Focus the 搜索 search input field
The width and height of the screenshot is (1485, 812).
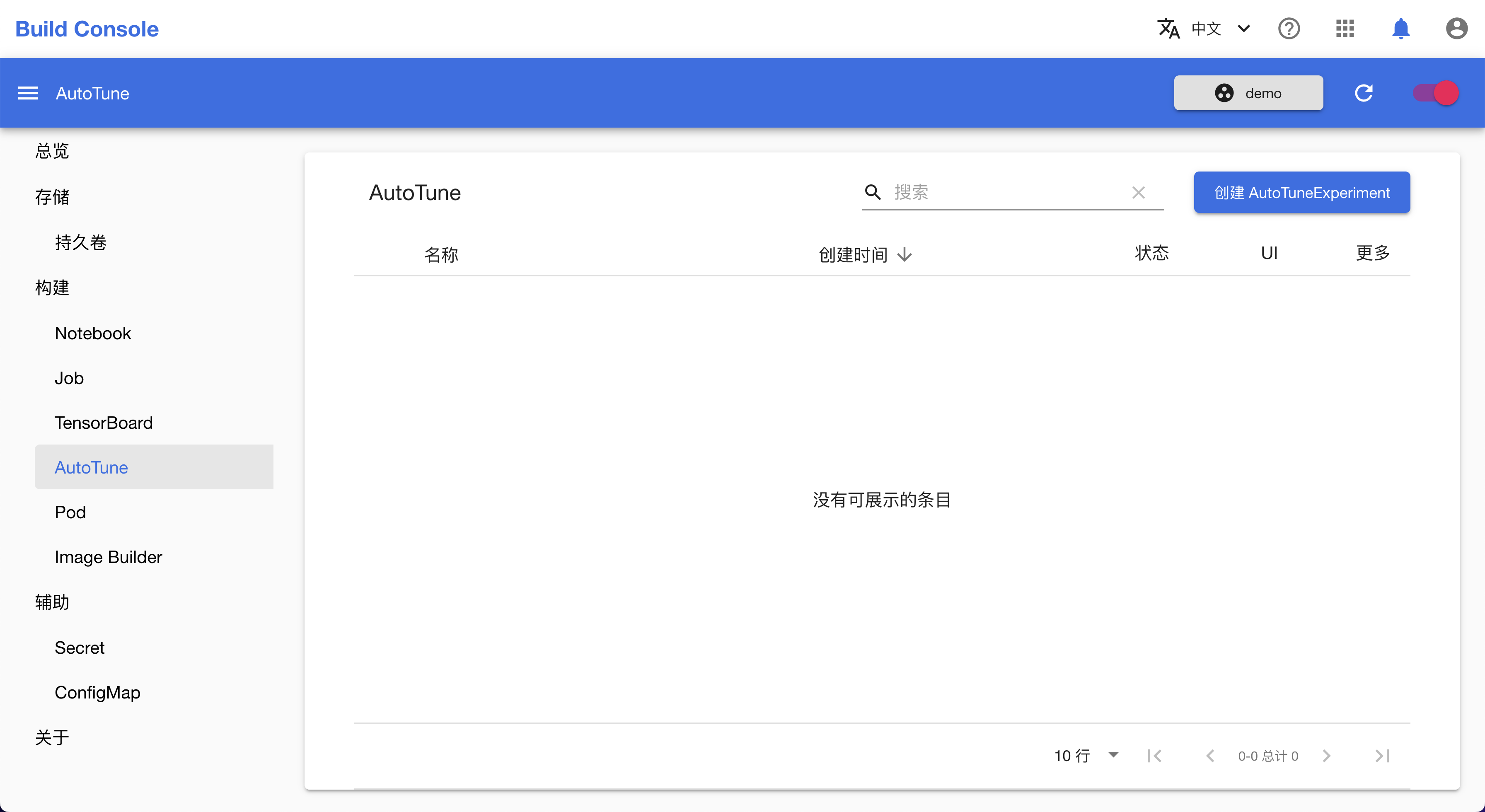(1006, 192)
